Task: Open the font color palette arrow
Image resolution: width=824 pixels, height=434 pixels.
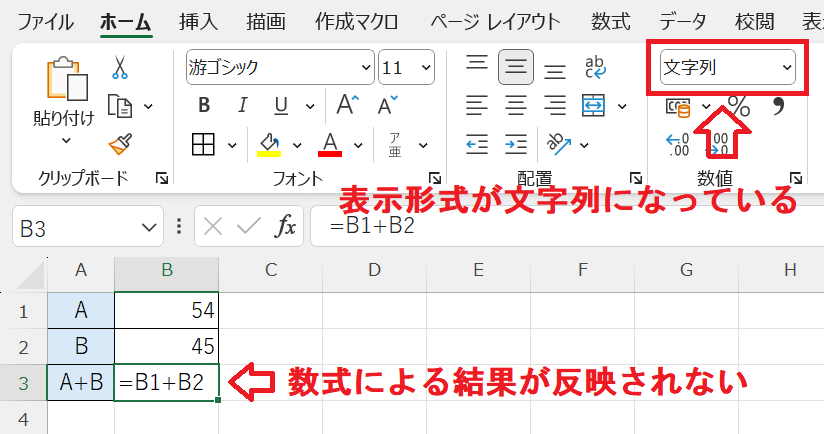Action: point(358,145)
